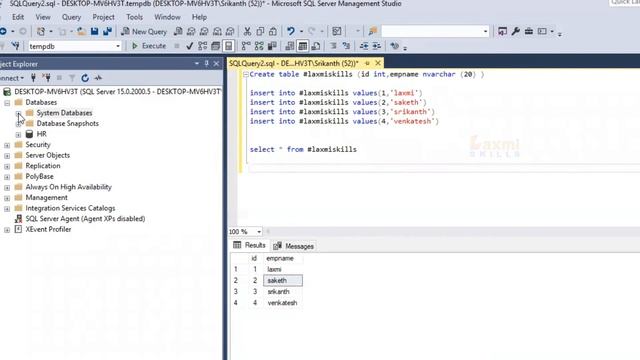Open the View menu
Viewport: 640px width, 360px height.
43,17
